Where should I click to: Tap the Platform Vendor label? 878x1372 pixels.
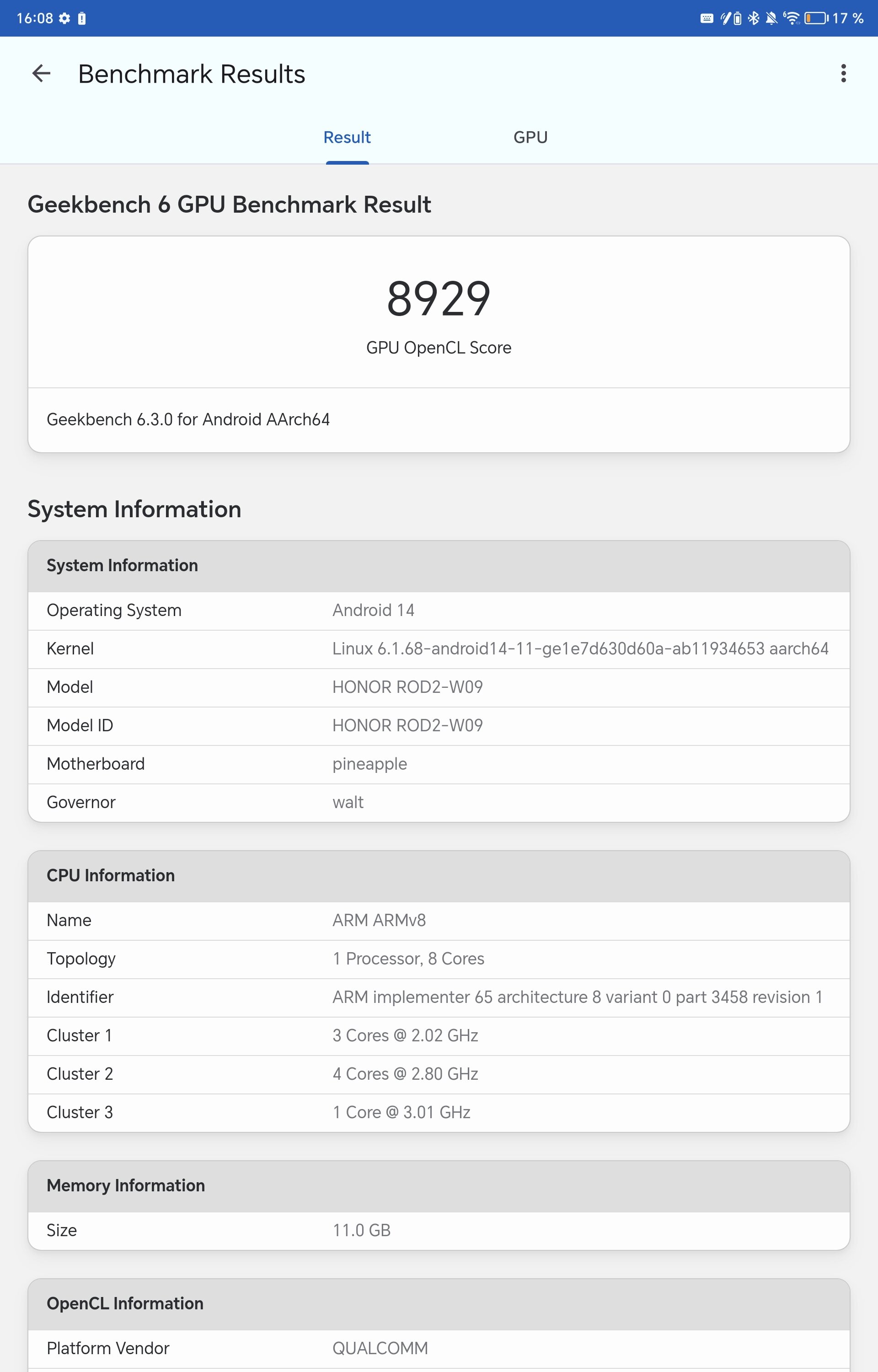108,1349
